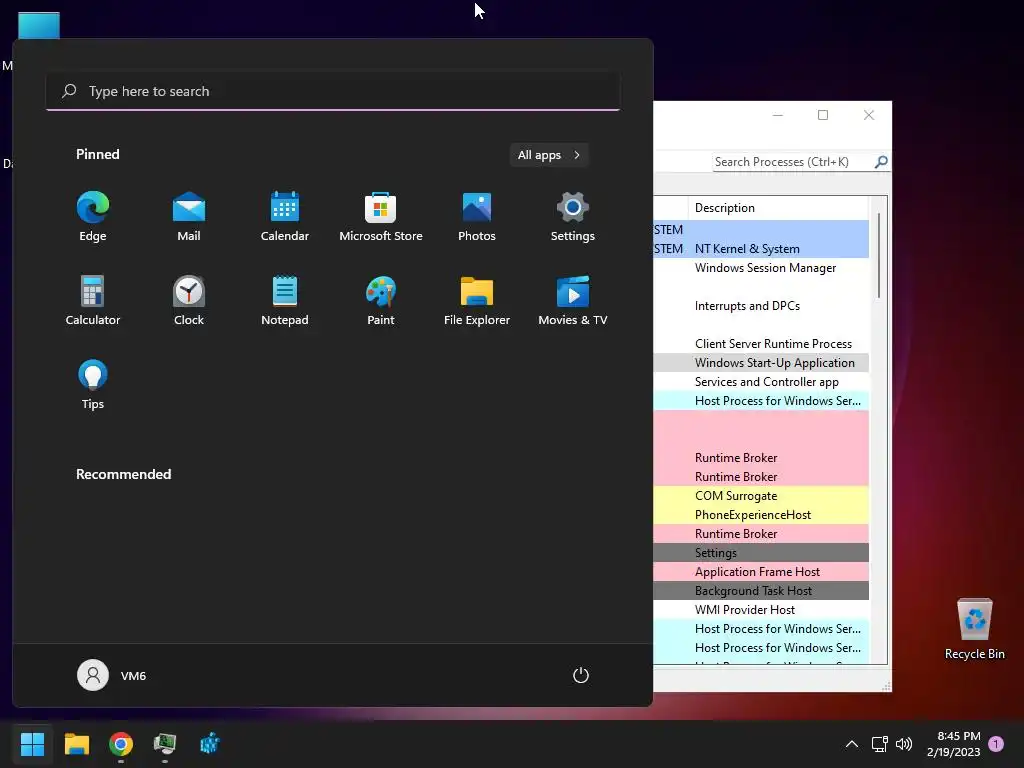
Task: Show hidden system tray icons
Action: click(x=852, y=744)
